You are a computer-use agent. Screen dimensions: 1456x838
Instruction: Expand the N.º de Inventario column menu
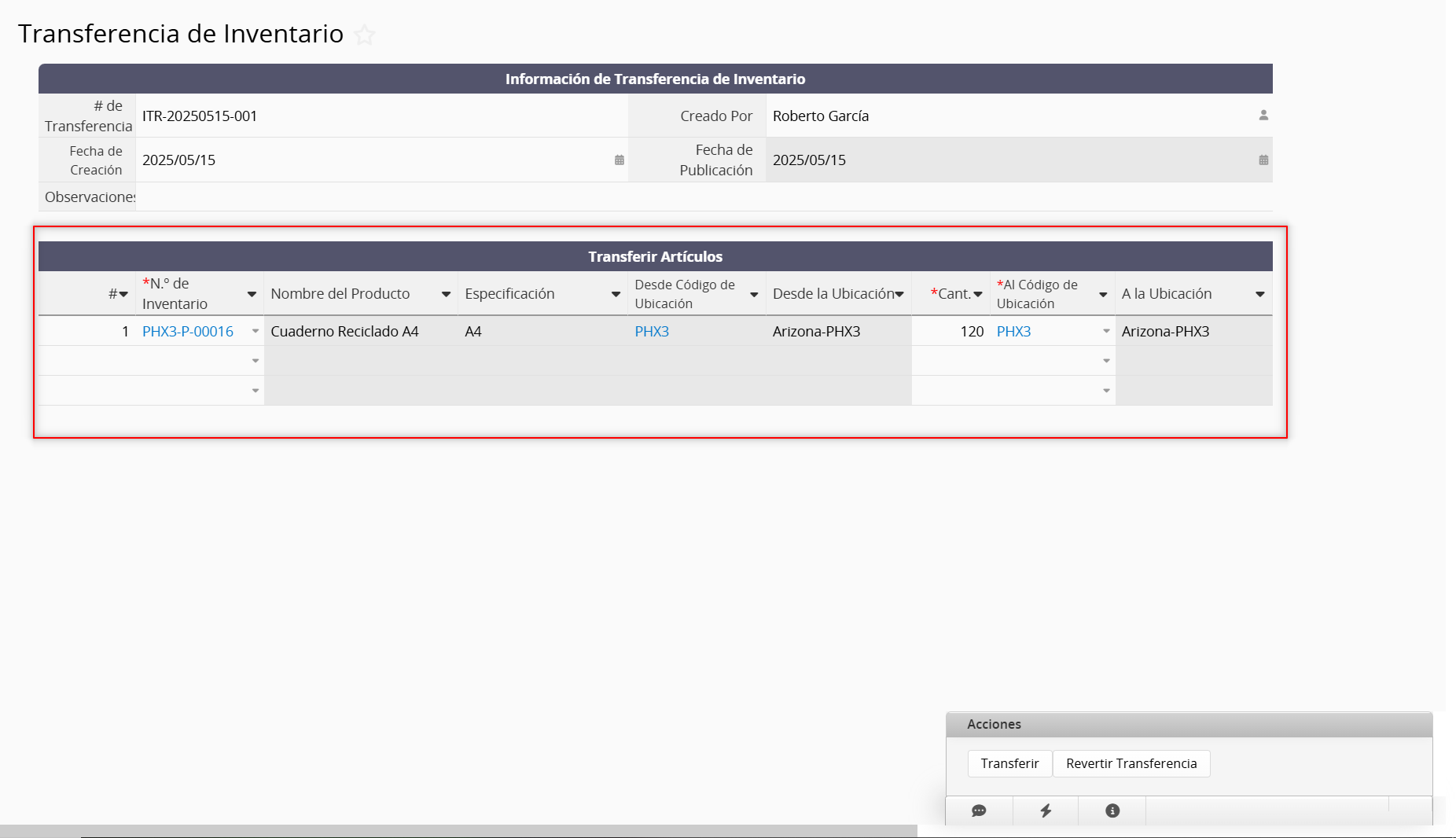tap(252, 294)
